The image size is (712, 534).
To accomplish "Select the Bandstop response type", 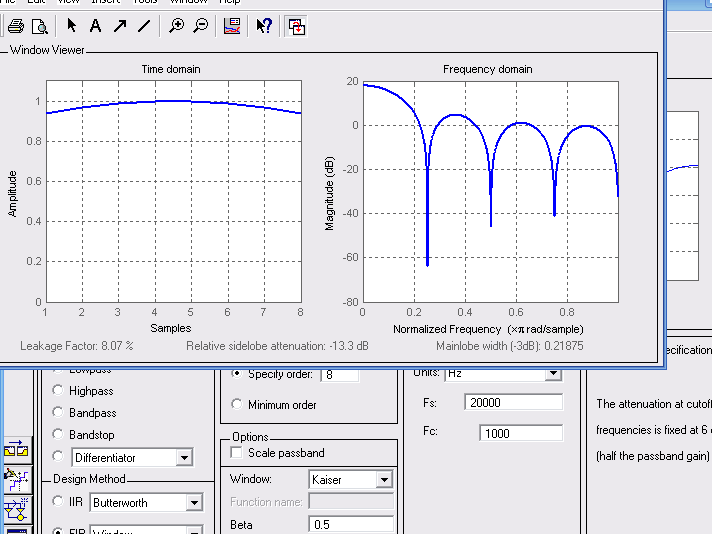I will tap(58, 435).
